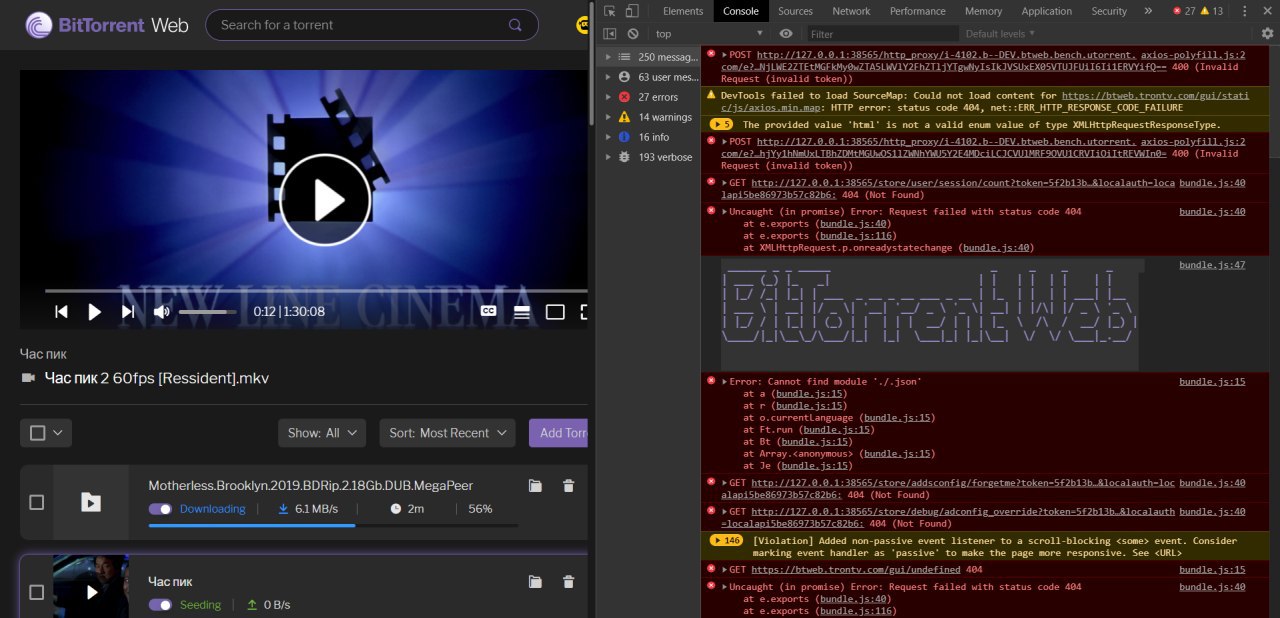Screen dimensions: 1280x618
Task: Click the large play button on video
Action: click(x=325, y=200)
